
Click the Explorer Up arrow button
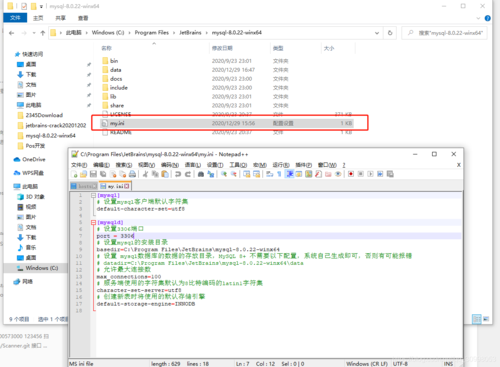click(x=43, y=33)
